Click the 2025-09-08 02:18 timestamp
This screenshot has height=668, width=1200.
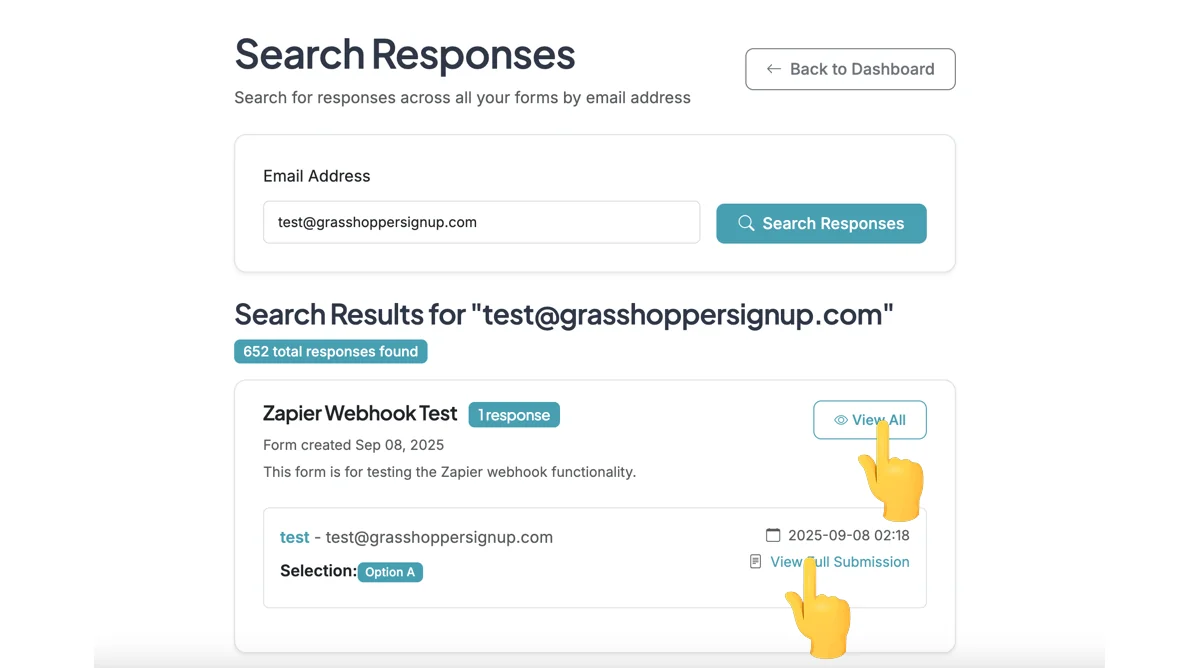tap(849, 535)
